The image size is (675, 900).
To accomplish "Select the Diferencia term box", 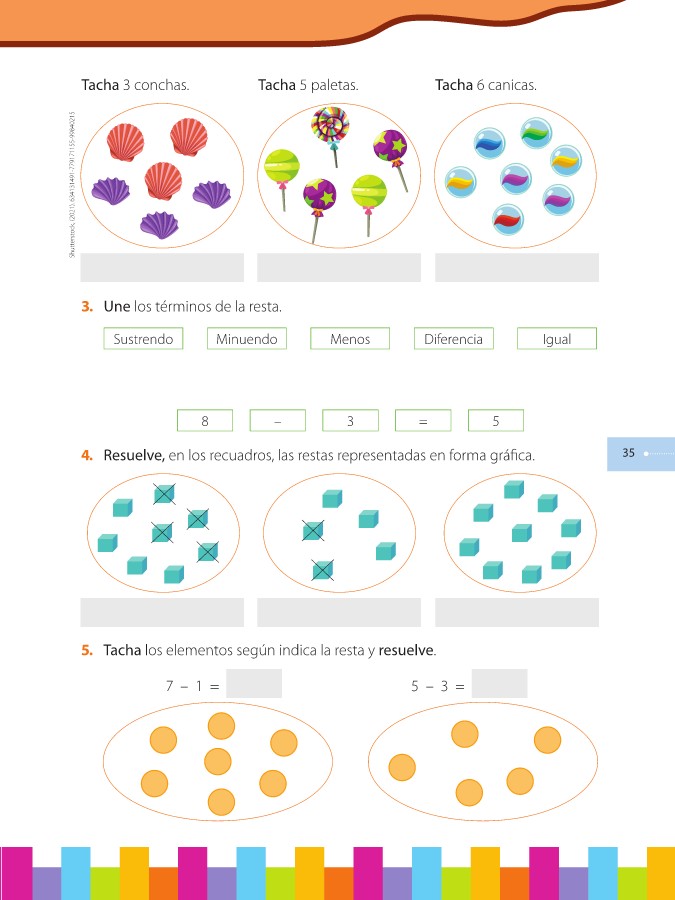I will point(453,339).
